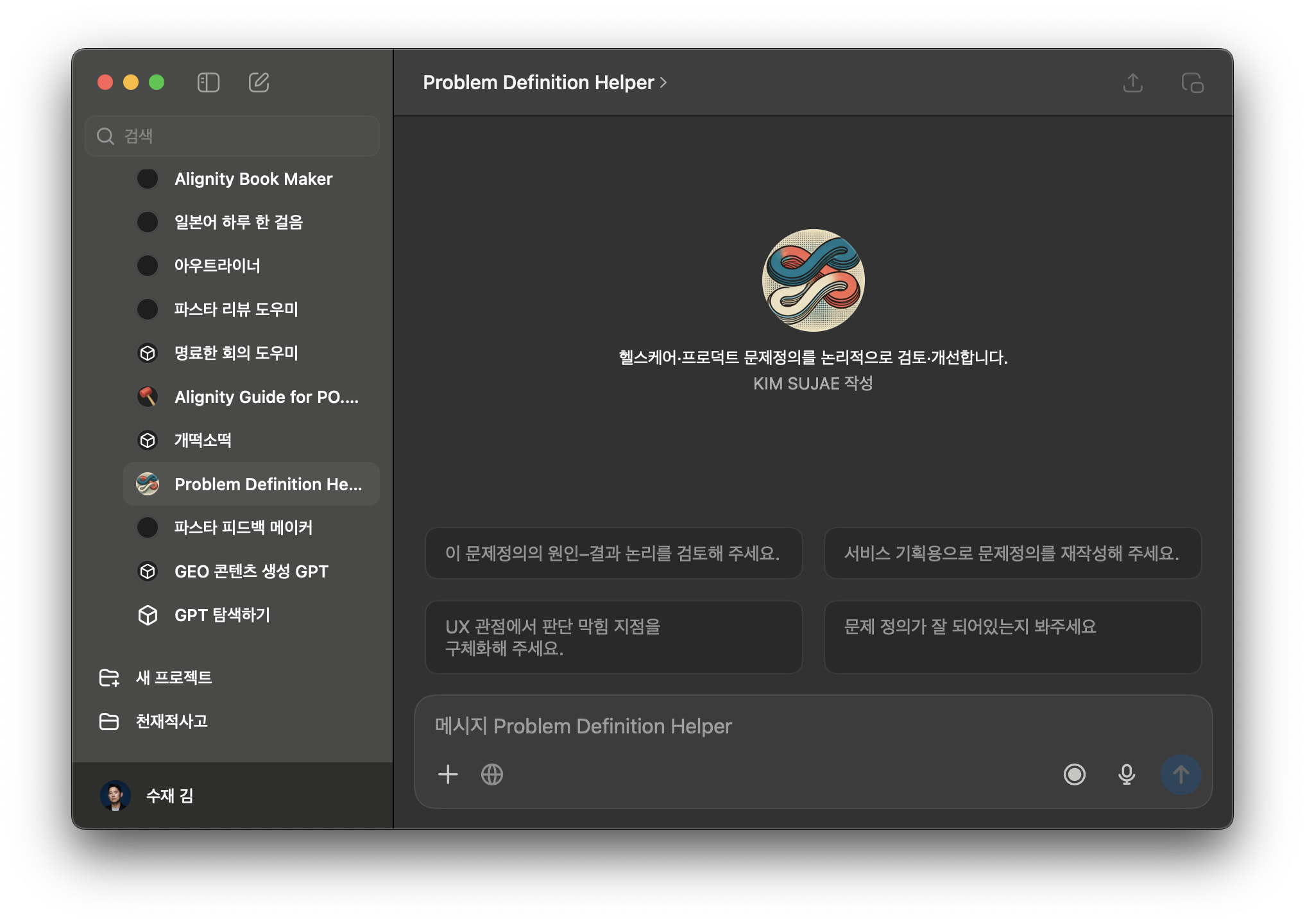1305x924 pixels.
Task: Open a new chat with the compose icon
Action: point(259,83)
